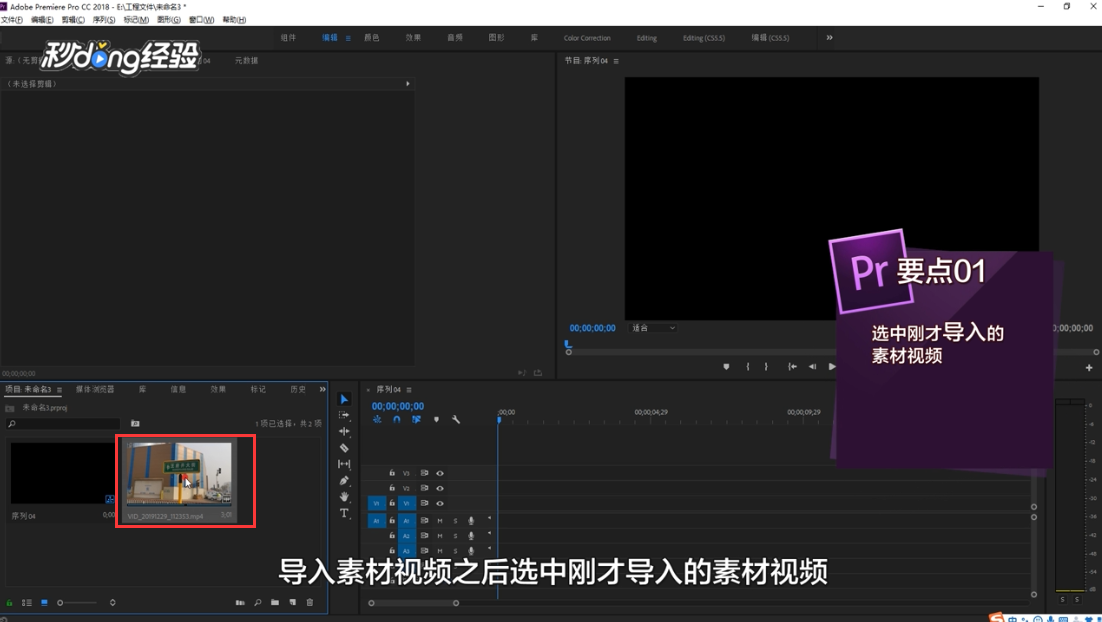
Task: Open the Program monitor button editor plus
Action: click(1089, 368)
